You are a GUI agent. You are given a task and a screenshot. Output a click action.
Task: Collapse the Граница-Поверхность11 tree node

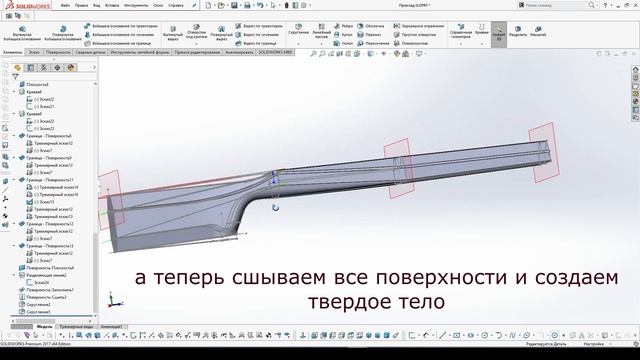tap(14, 180)
